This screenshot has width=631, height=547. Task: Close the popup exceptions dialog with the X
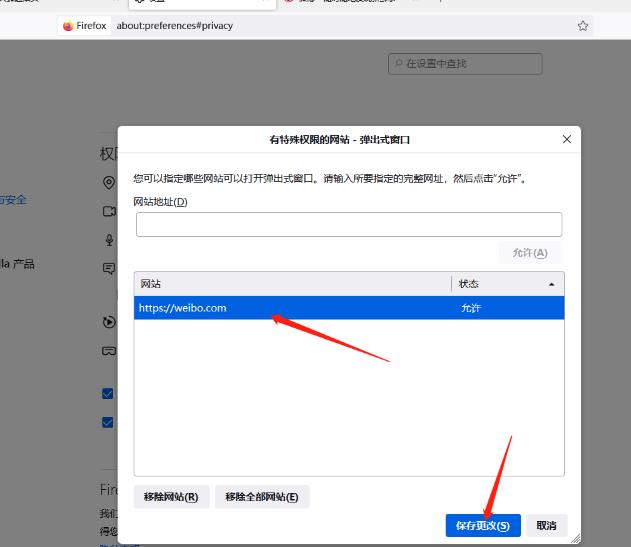567,139
